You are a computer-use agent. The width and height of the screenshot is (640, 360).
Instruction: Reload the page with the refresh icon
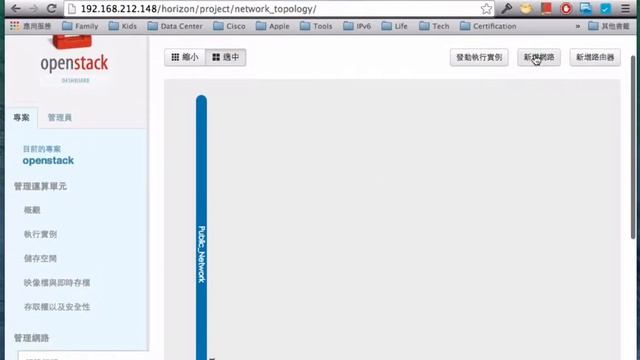51,9
